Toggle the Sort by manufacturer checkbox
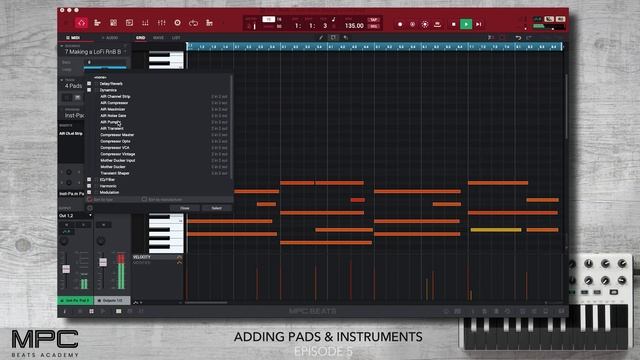The image size is (640, 360). [144, 200]
